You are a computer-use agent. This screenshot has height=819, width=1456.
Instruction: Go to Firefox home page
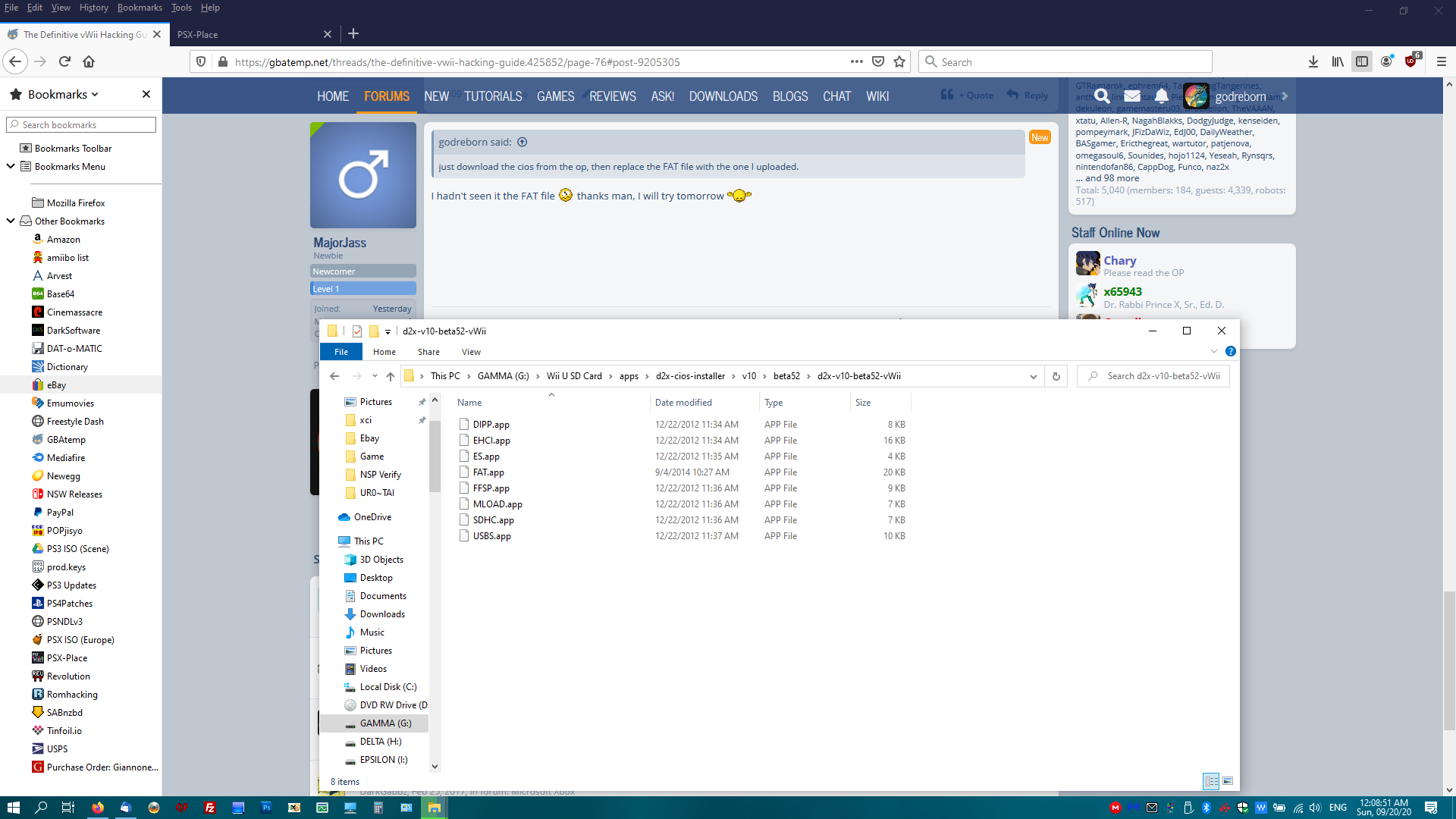pyautogui.click(x=89, y=62)
